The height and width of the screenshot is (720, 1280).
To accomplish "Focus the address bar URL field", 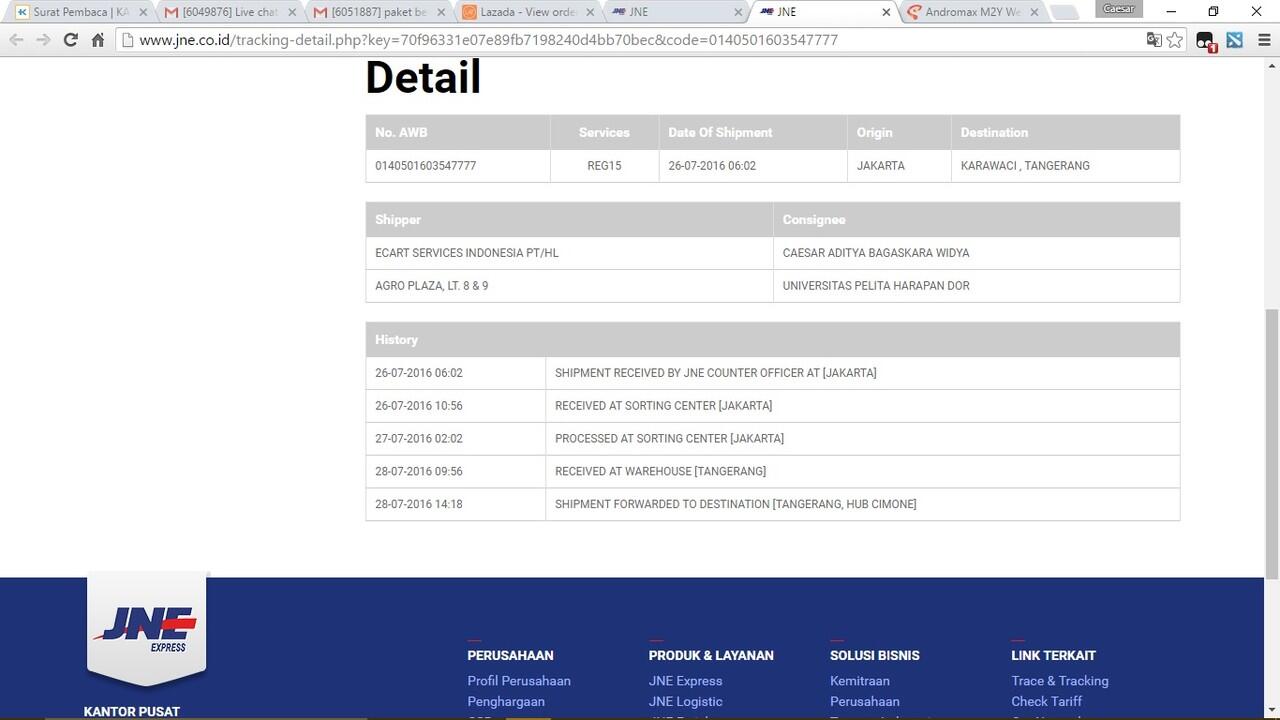I will (x=640, y=40).
